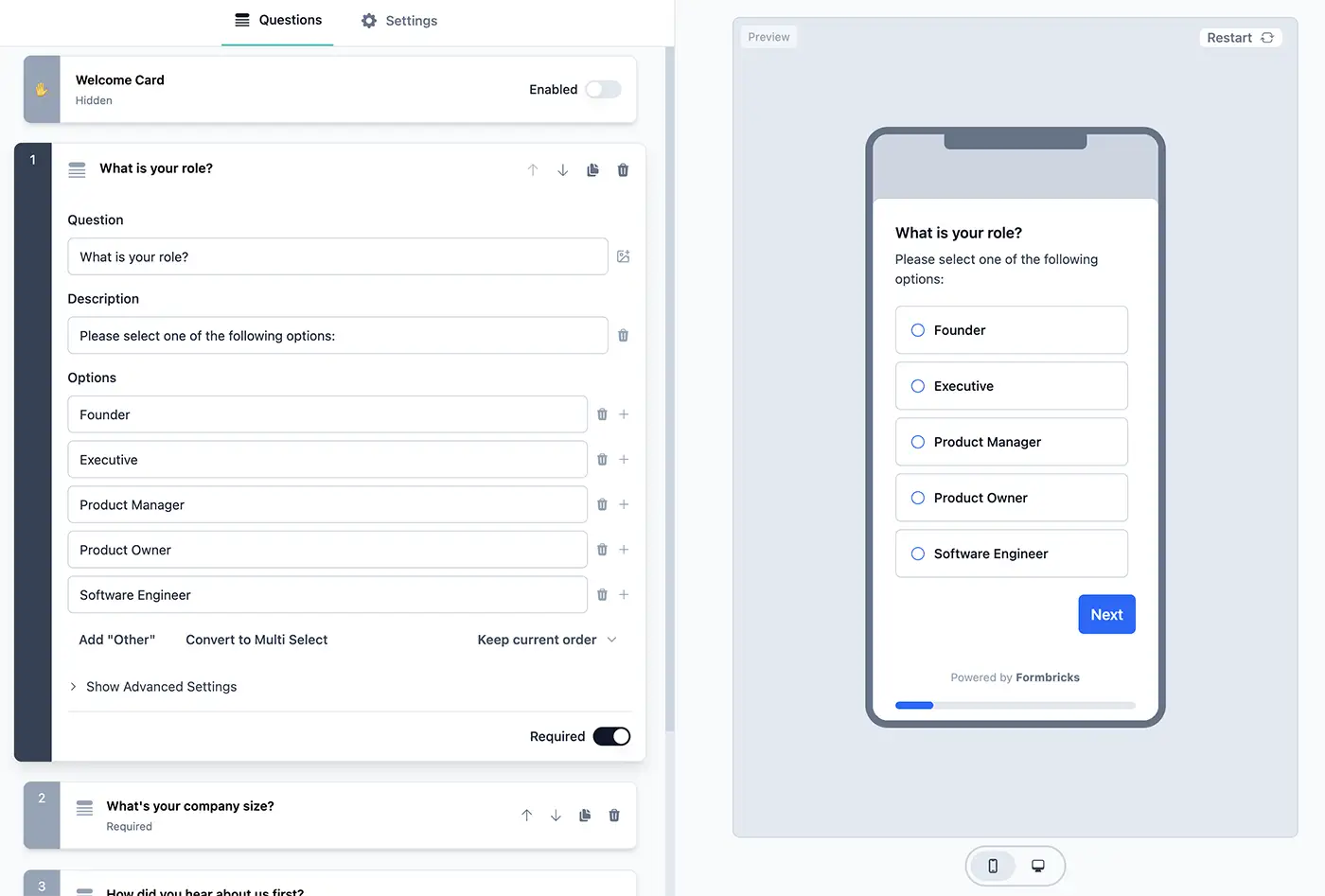Open the Questions tab
Viewport: 1325px width, 896px height.
click(277, 20)
